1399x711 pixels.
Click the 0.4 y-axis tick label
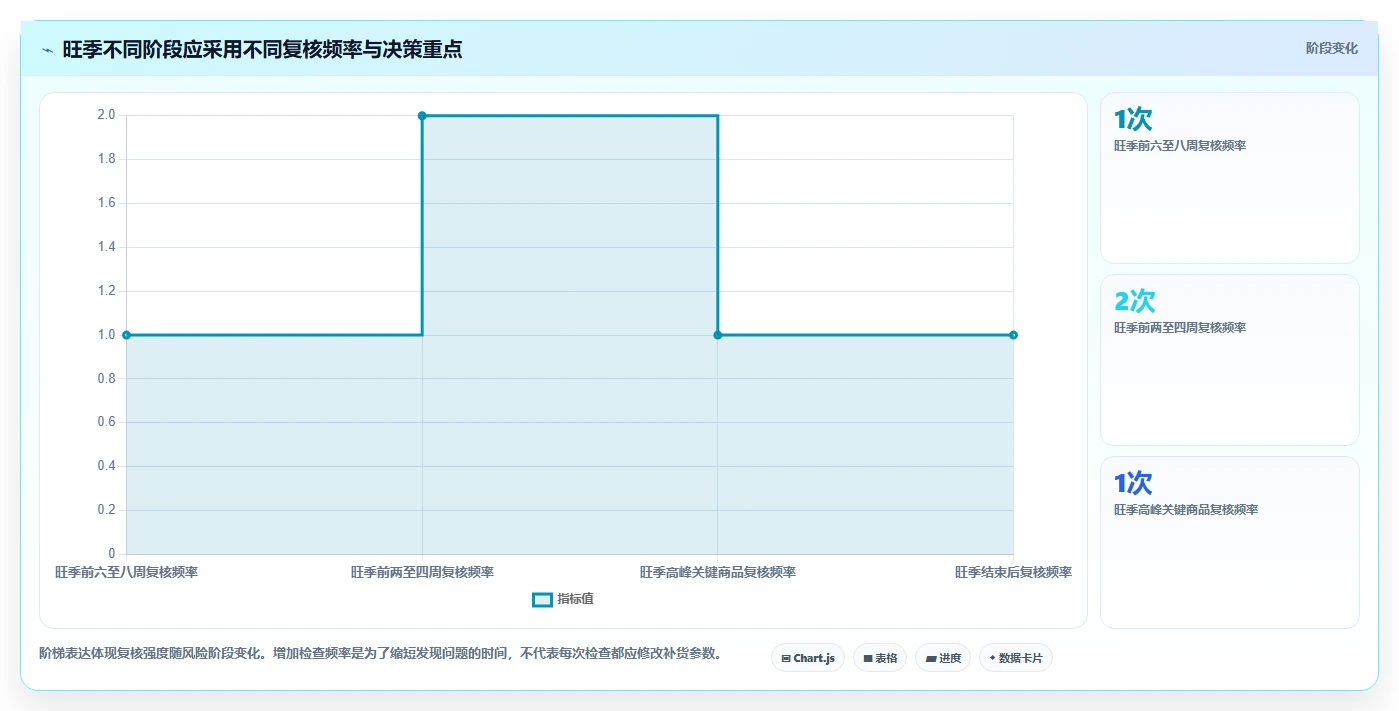(106, 466)
